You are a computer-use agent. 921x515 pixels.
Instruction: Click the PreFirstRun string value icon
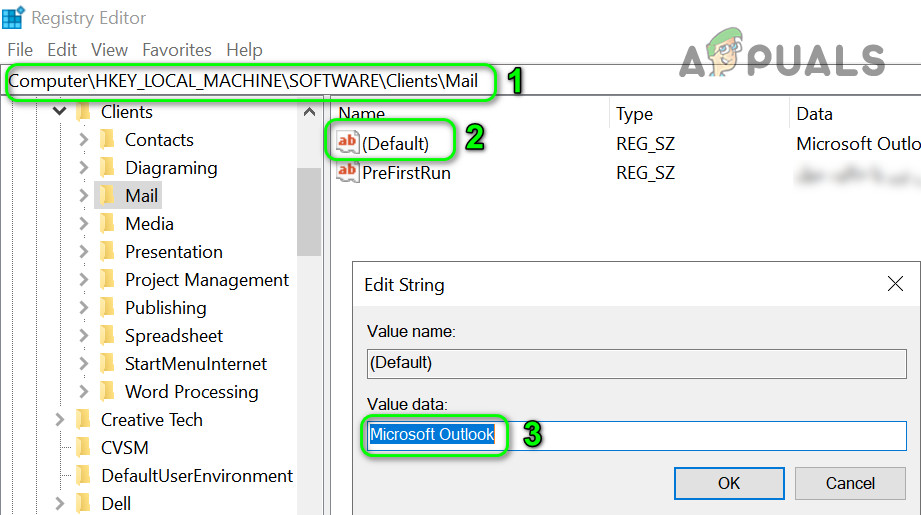(348, 172)
